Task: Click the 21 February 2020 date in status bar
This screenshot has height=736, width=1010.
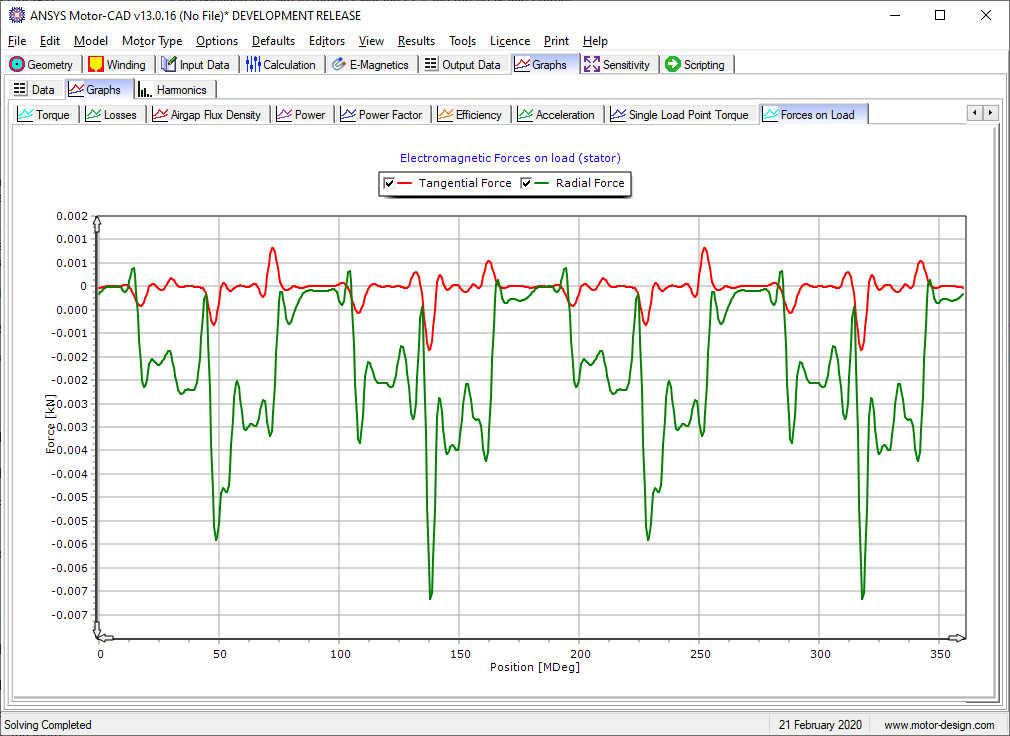Action: coord(820,725)
